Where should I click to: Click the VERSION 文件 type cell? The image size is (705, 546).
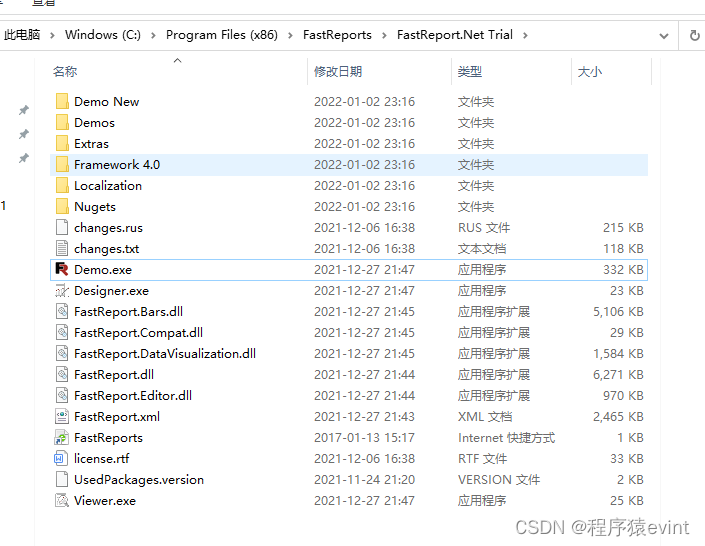[x=499, y=480]
